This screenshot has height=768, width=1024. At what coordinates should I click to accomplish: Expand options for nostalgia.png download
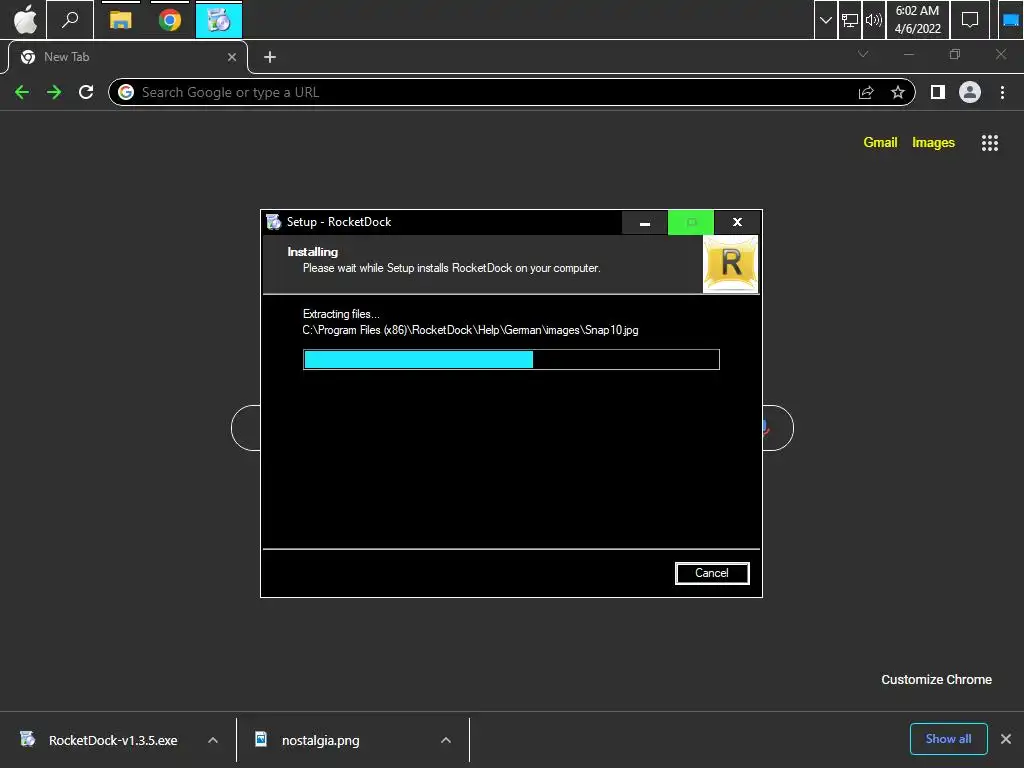click(446, 741)
